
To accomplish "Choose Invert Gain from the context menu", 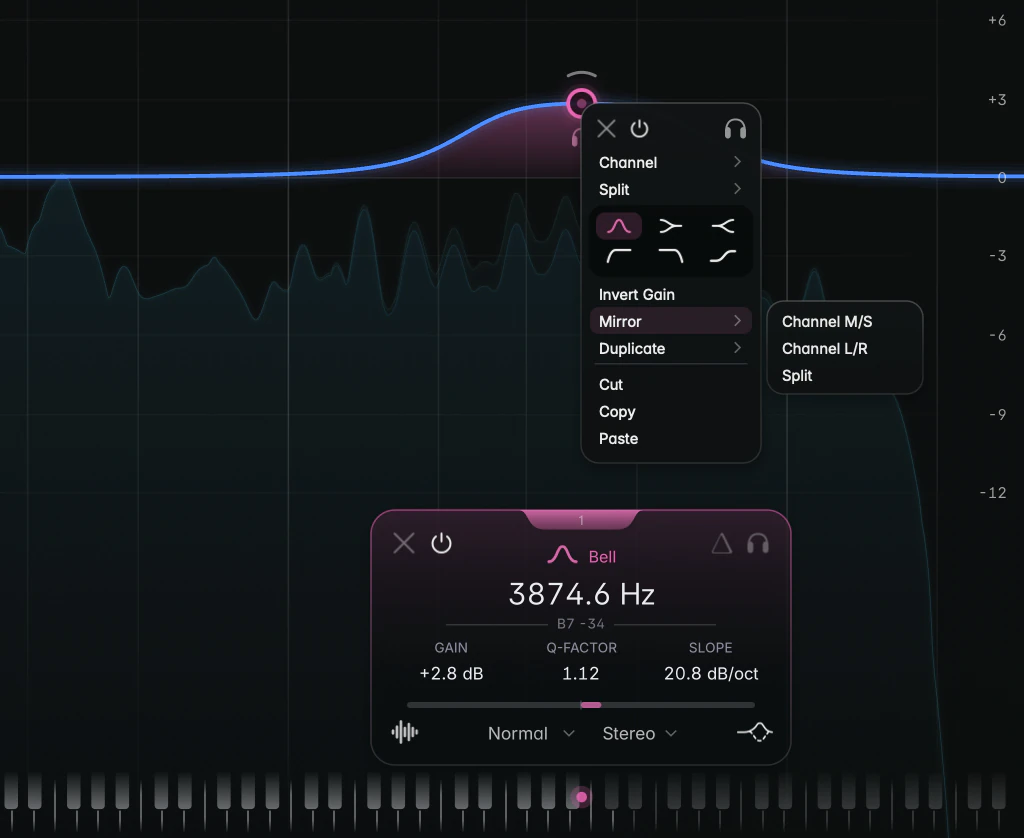I will coord(671,295).
